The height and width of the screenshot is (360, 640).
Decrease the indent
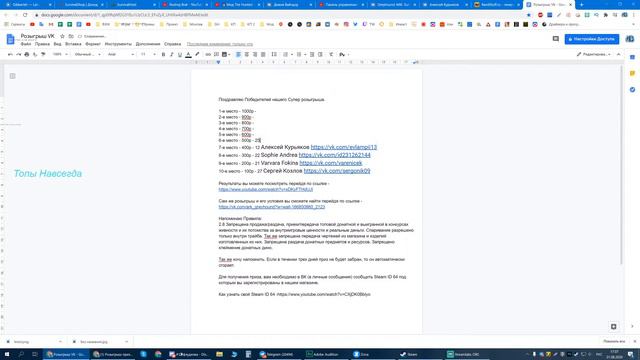(312, 54)
